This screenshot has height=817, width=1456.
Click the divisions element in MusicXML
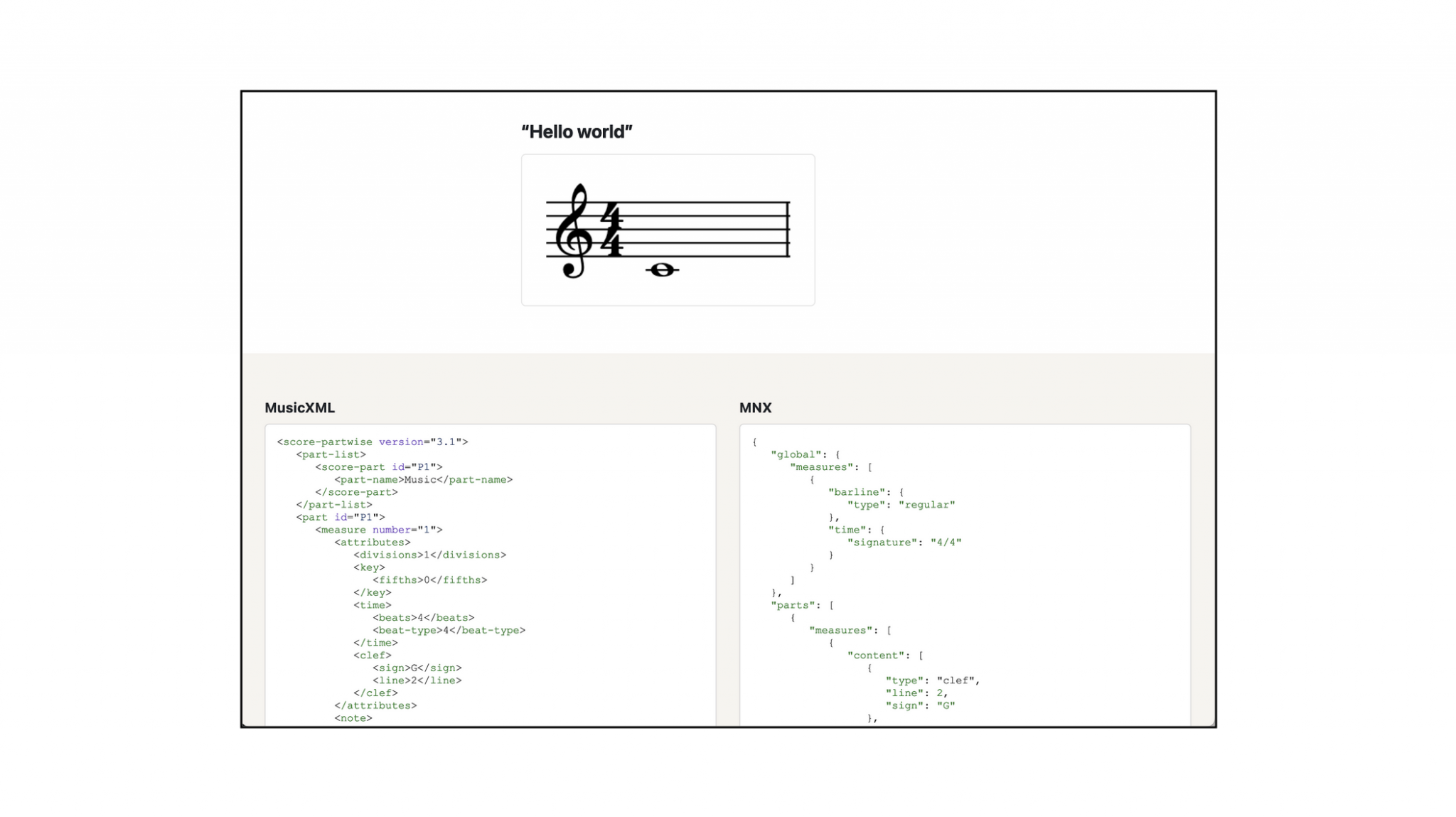[x=429, y=555]
